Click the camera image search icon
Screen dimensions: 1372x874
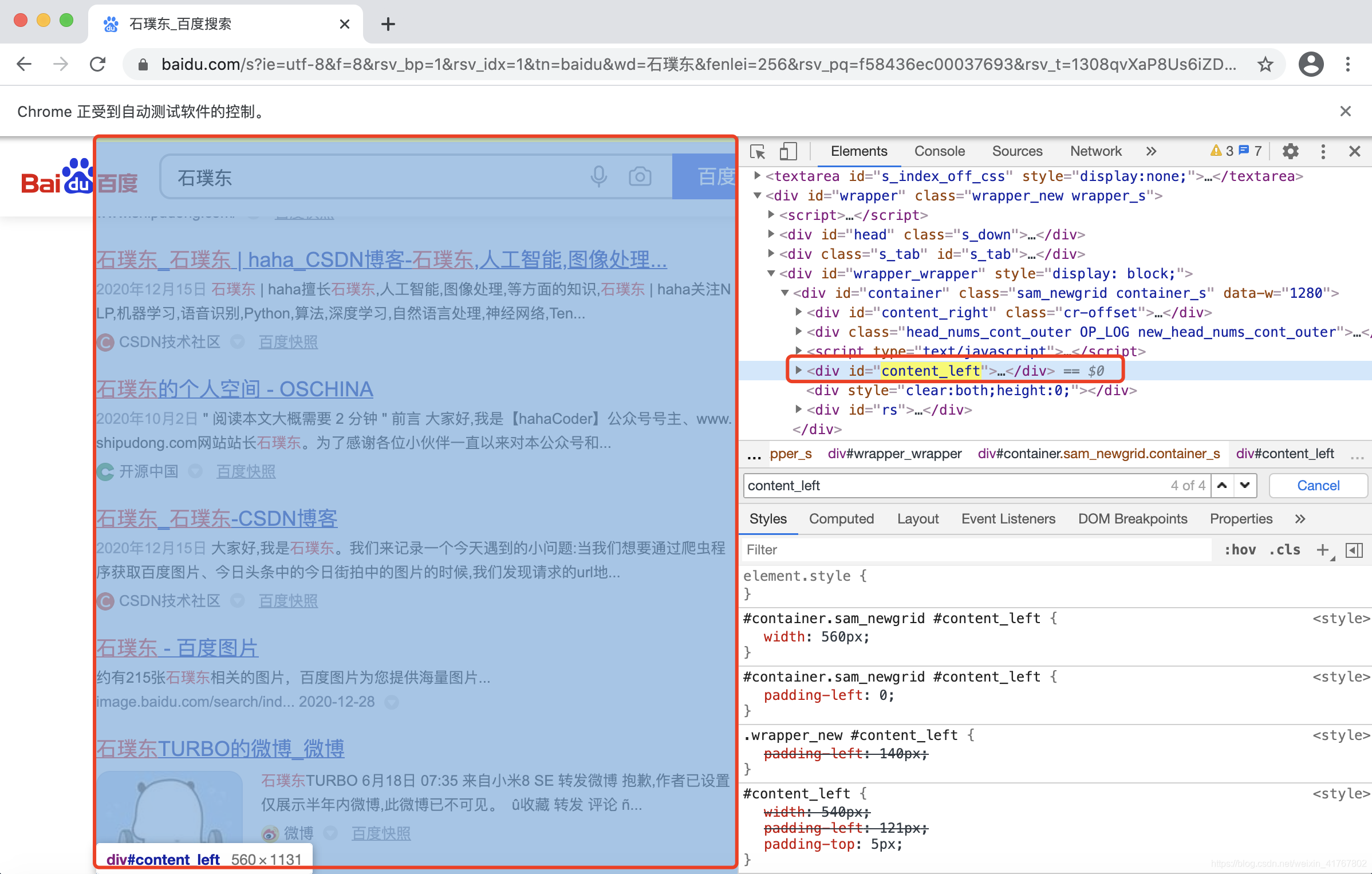pyautogui.click(x=640, y=177)
